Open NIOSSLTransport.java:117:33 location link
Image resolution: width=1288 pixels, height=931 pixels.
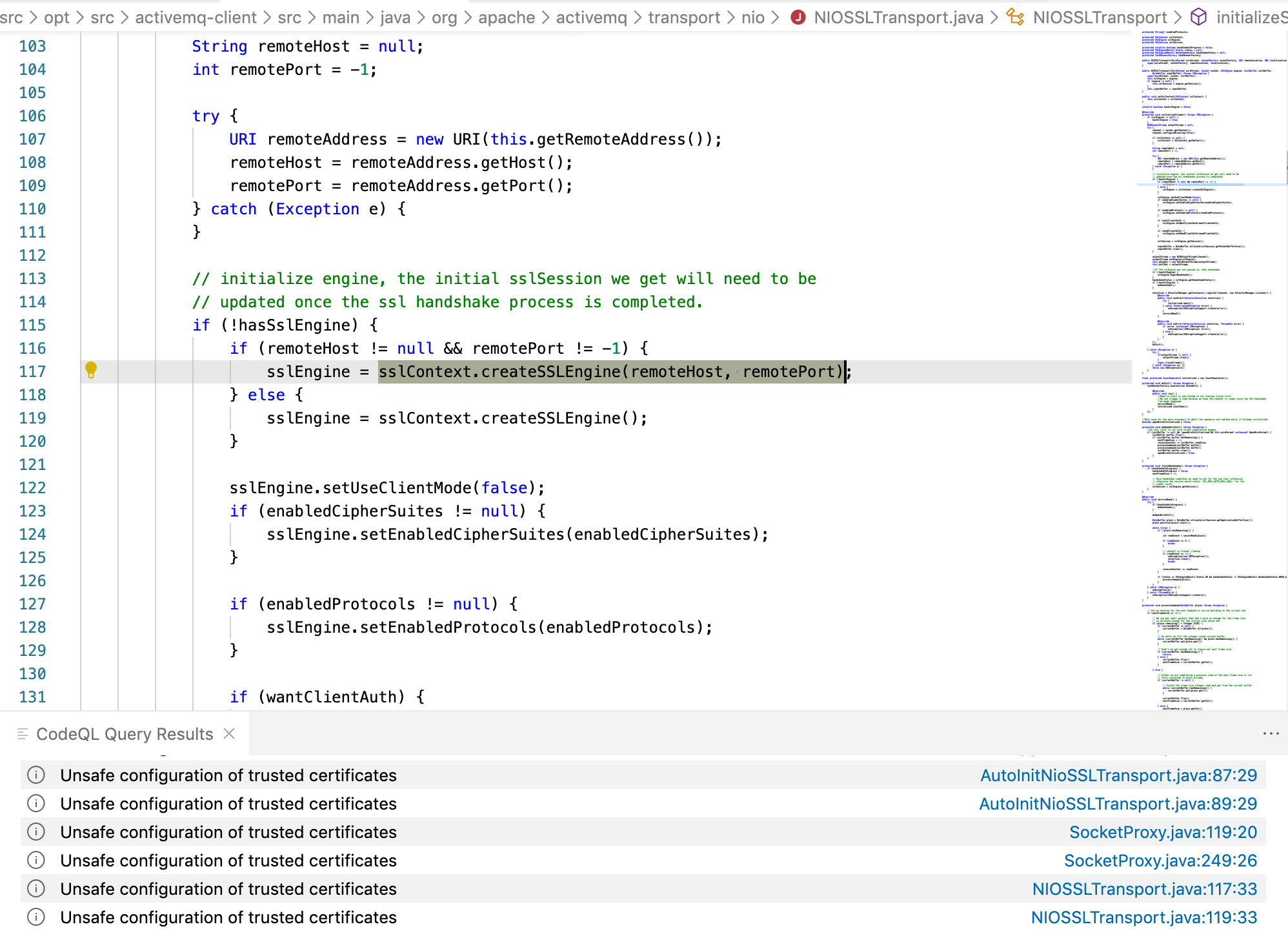coord(1144,889)
